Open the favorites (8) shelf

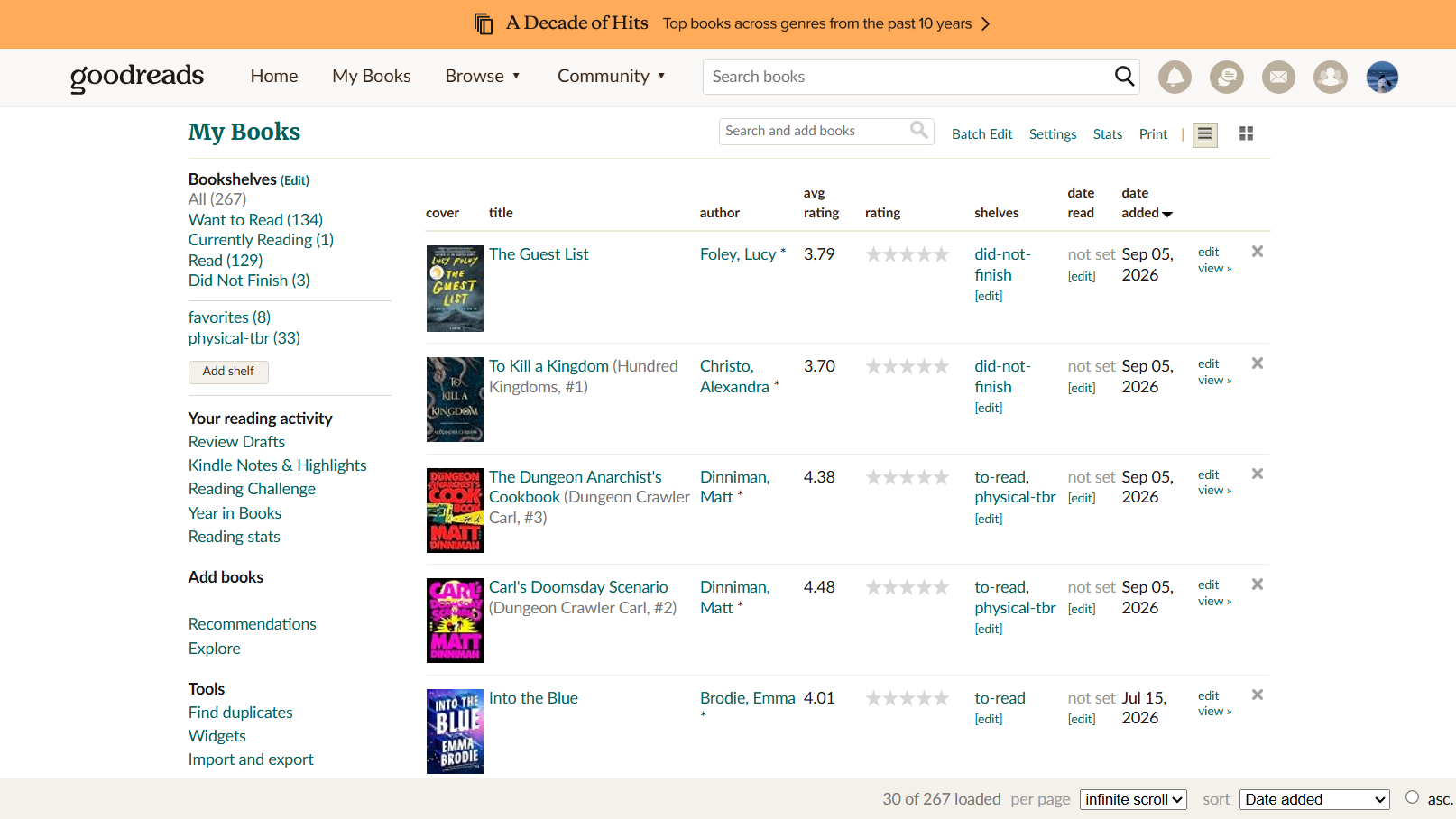(x=229, y=317)
